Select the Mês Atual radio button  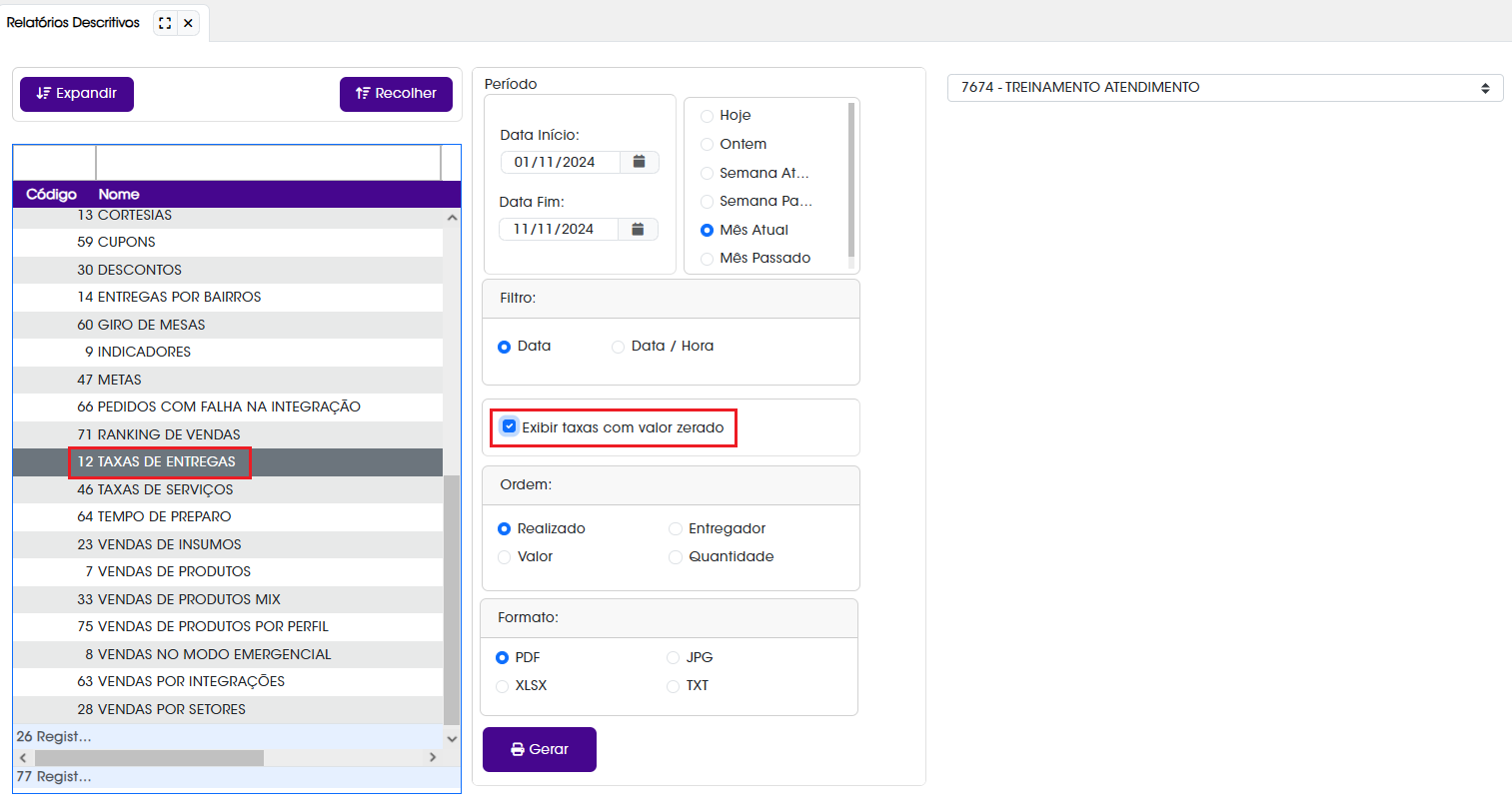click(x=708, y=231)
